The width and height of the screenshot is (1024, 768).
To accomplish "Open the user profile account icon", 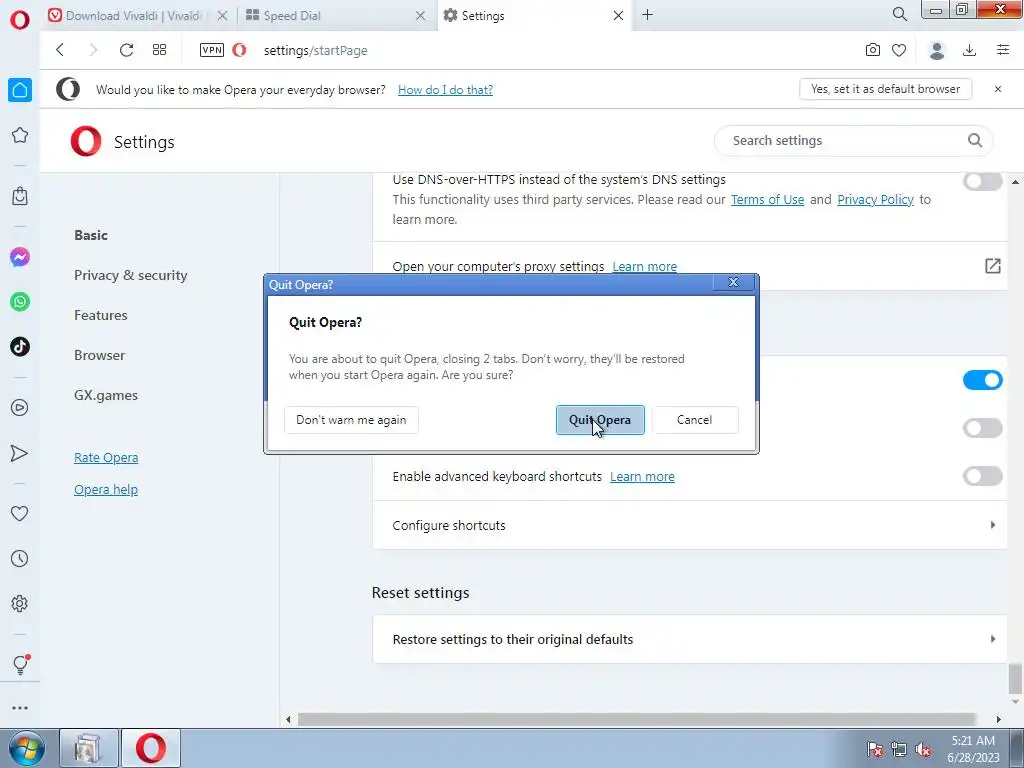I will coord(936,50).
